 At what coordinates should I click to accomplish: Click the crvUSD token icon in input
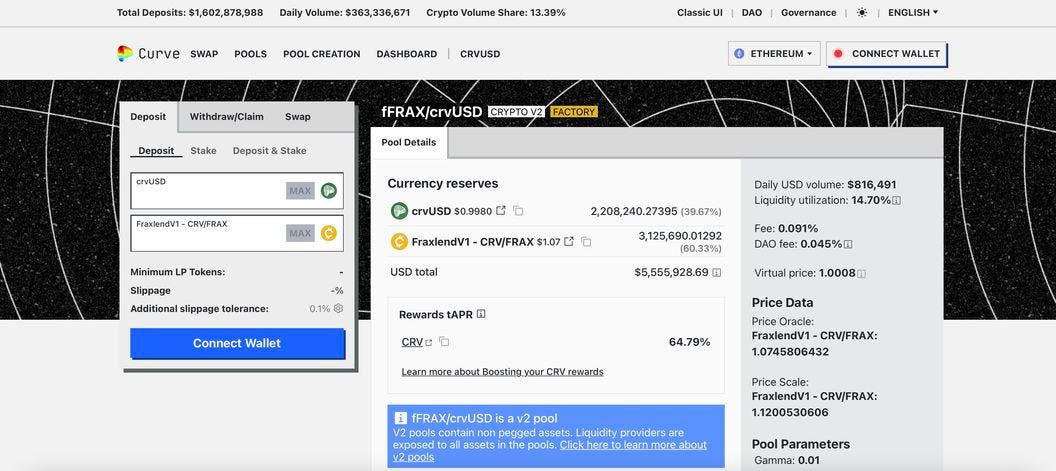coord(329,191)
